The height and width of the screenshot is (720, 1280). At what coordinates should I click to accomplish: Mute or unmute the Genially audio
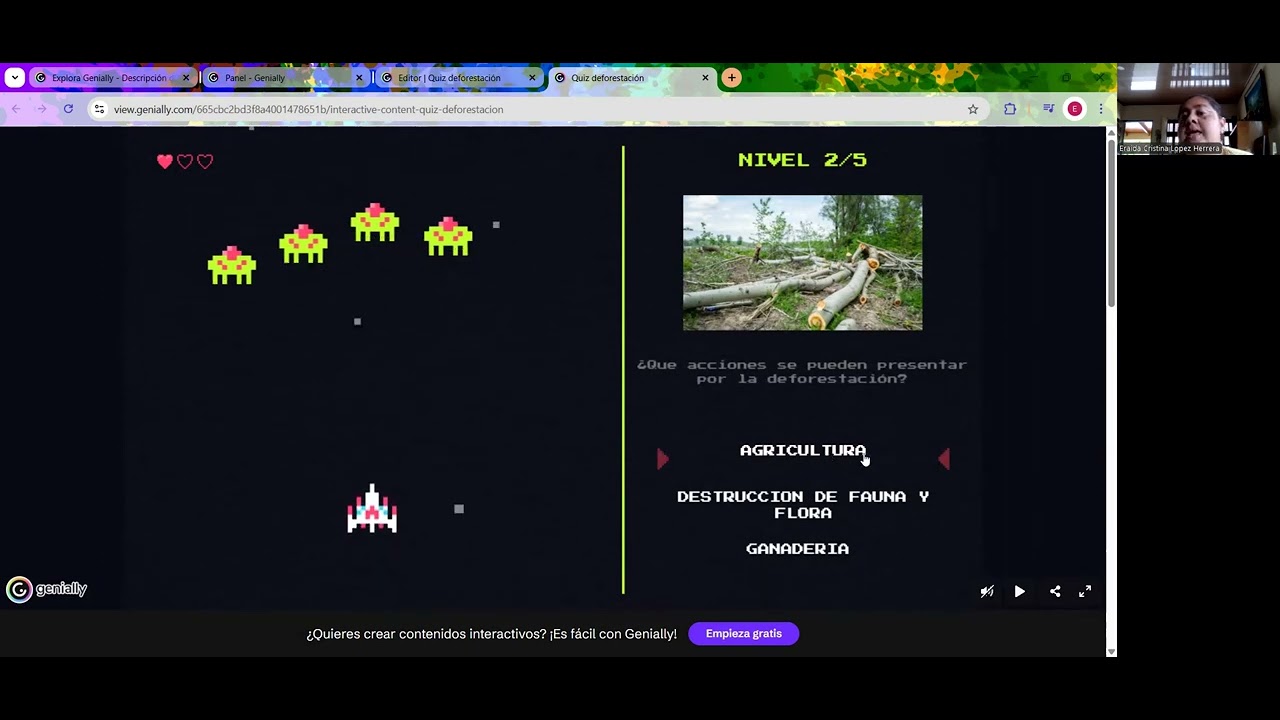pyautogui.click(x=987, y=592)
